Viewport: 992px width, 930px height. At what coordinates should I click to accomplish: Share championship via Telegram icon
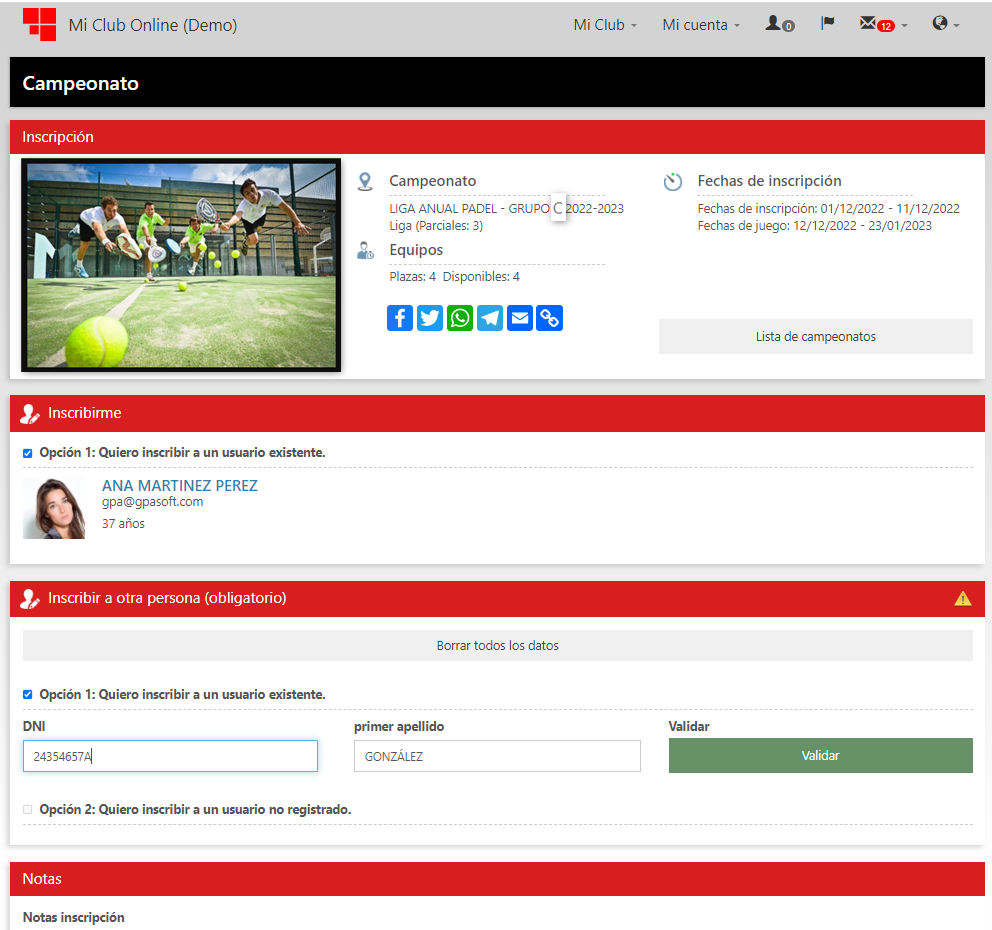[490, 318]
